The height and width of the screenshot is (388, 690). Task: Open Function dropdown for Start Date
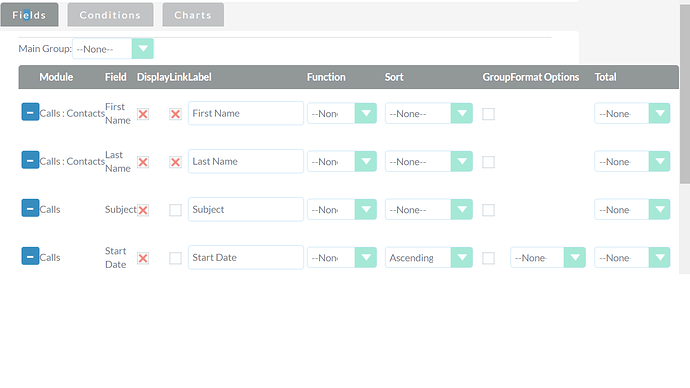click(342, 257)
